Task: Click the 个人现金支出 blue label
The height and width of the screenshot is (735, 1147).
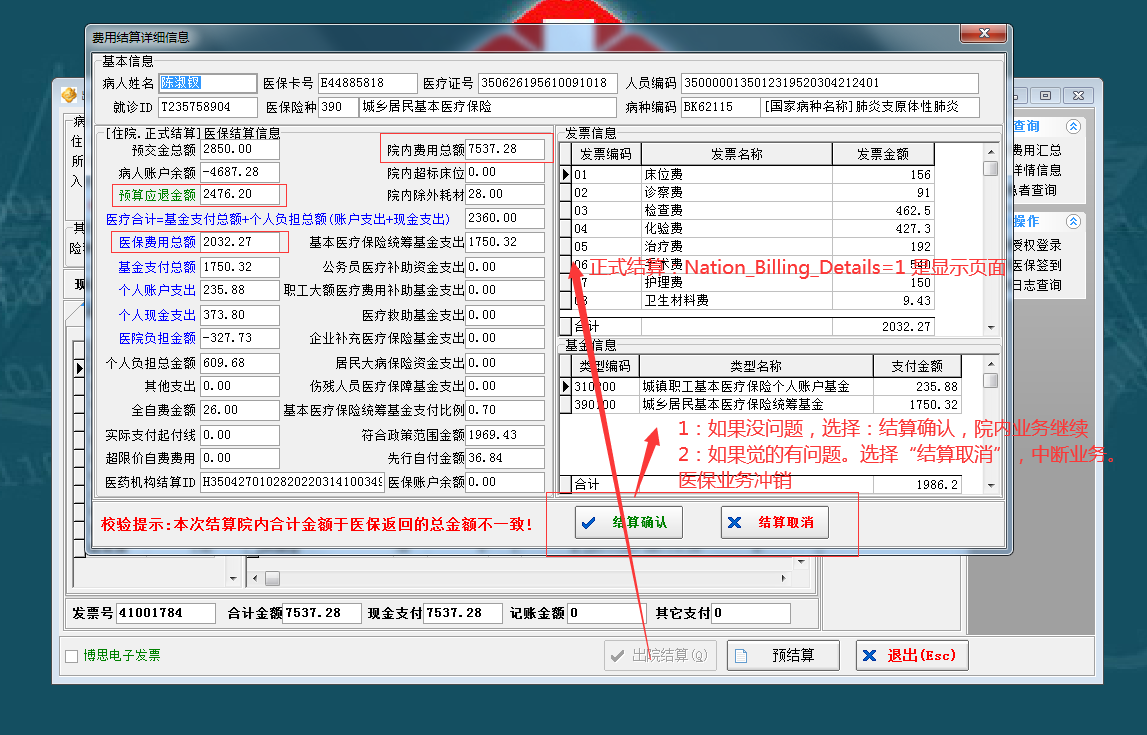Action: point(157,315)
